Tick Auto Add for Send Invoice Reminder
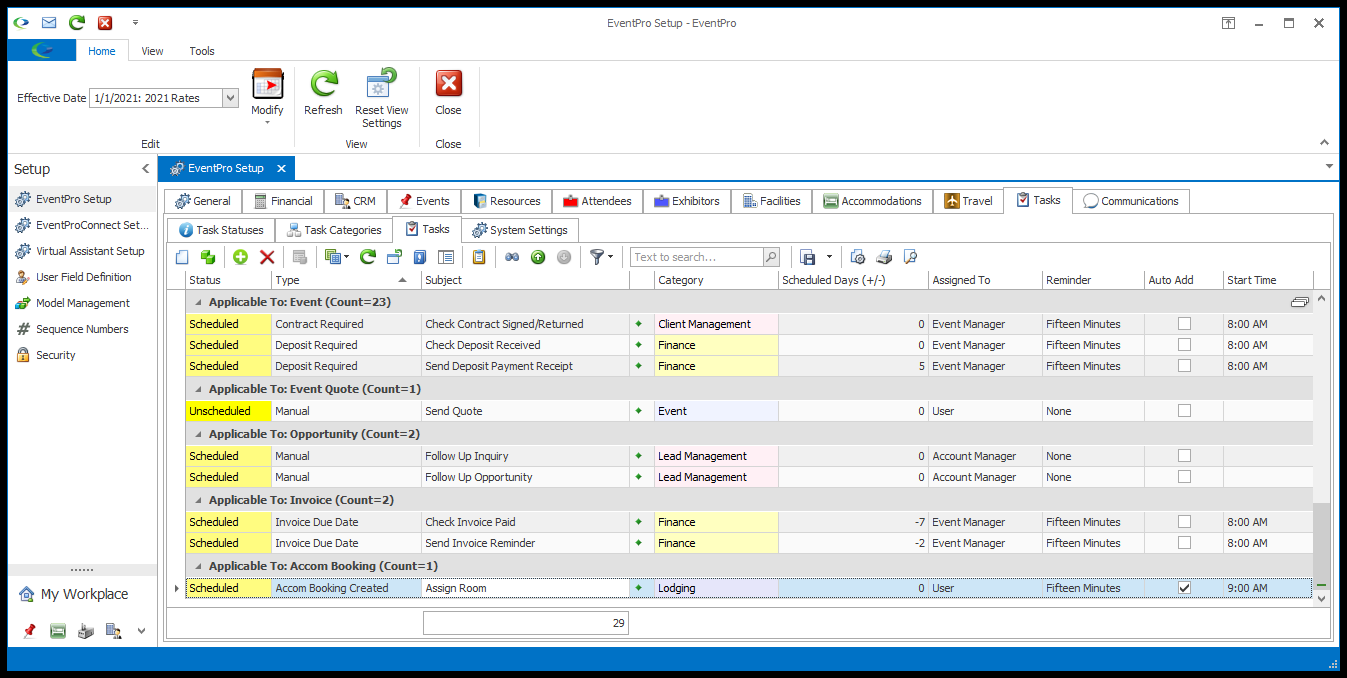 [1184, 543]
